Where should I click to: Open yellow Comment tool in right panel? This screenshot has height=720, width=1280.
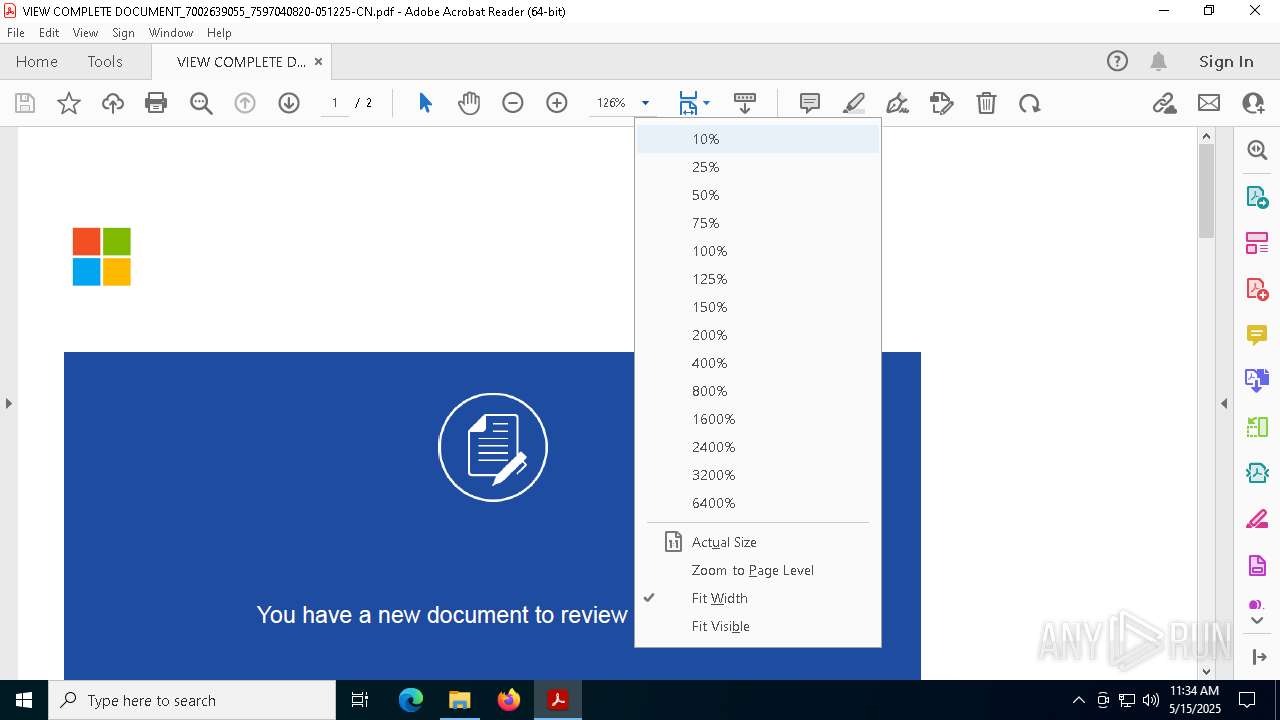(x=1257, y=335)
